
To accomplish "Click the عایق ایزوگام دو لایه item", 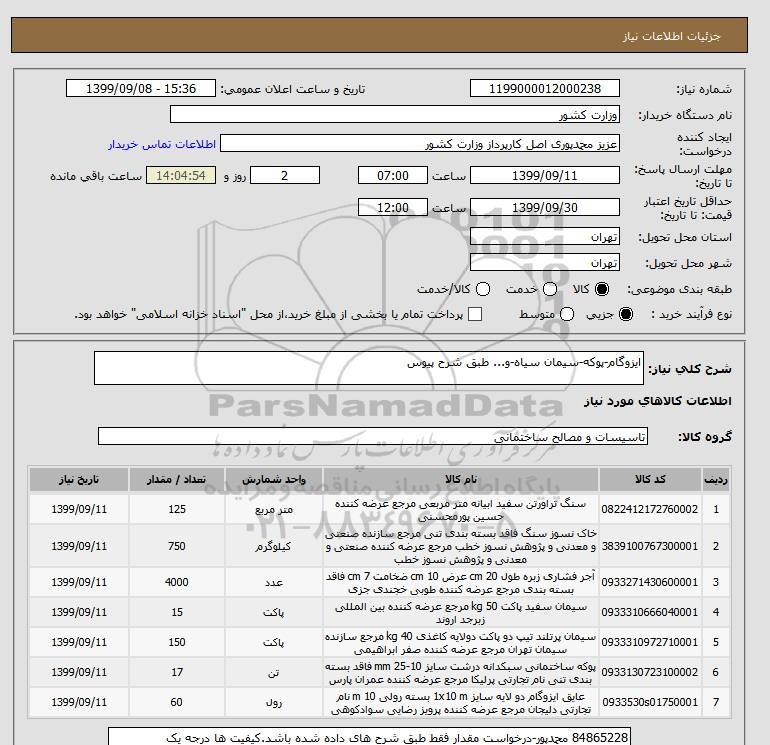I will pyautogui.click(x=461, y=703).
